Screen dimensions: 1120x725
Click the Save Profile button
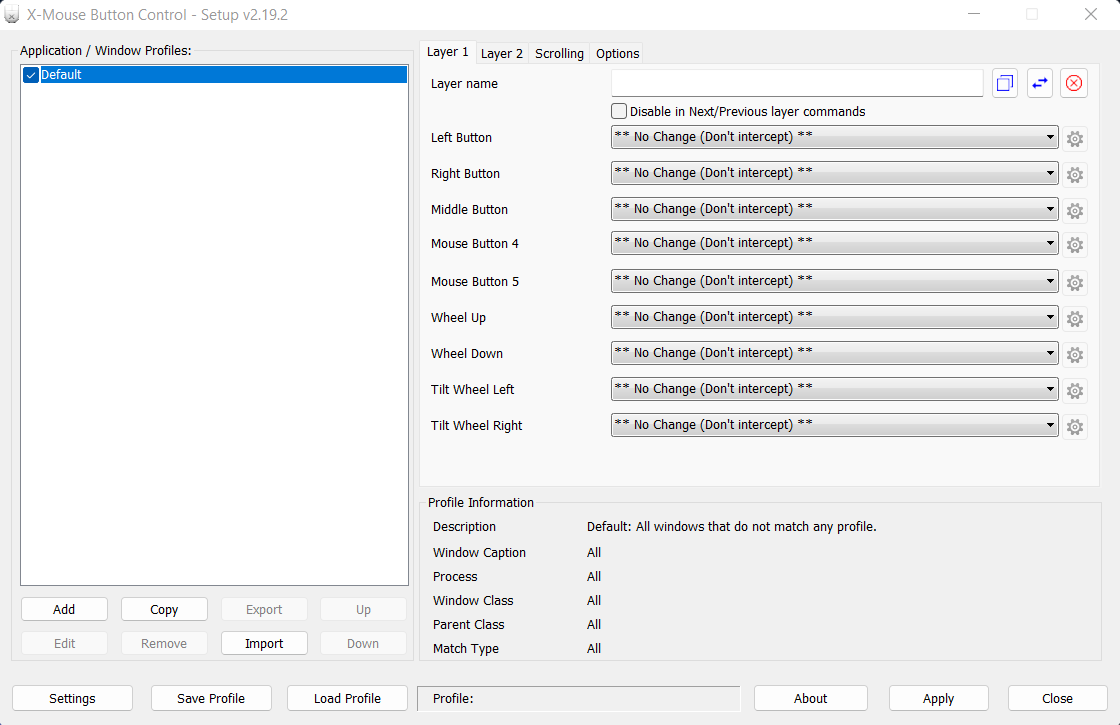pos(211,699)
